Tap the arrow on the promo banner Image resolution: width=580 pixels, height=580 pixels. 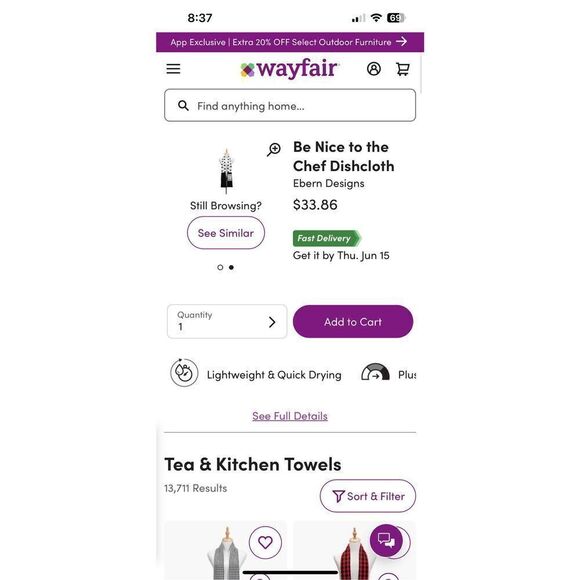402,41
